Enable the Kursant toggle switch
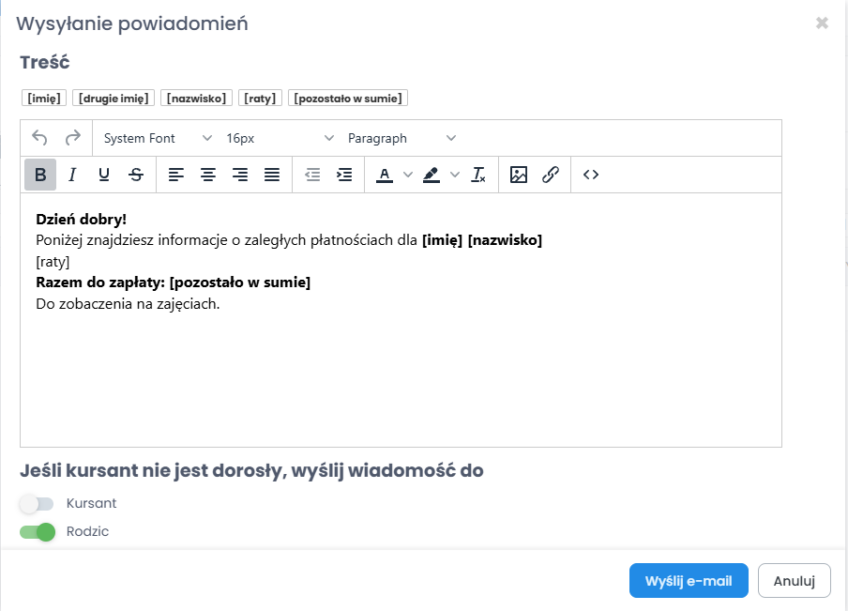Image resolution: width=848 pixels, height=611 pixels. point(37,504)
